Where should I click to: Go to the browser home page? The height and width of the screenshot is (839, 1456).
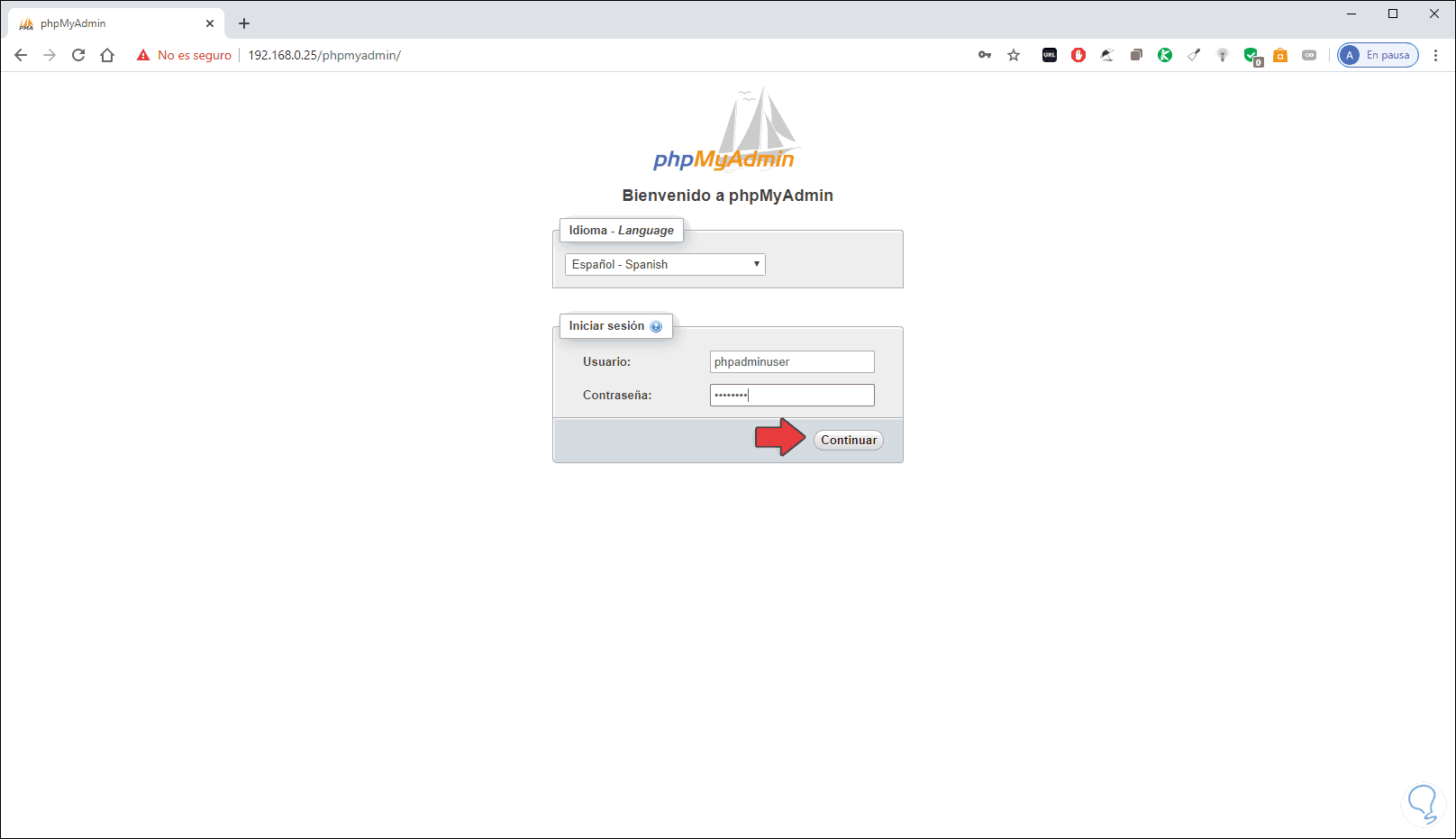[x=107, y=55]
